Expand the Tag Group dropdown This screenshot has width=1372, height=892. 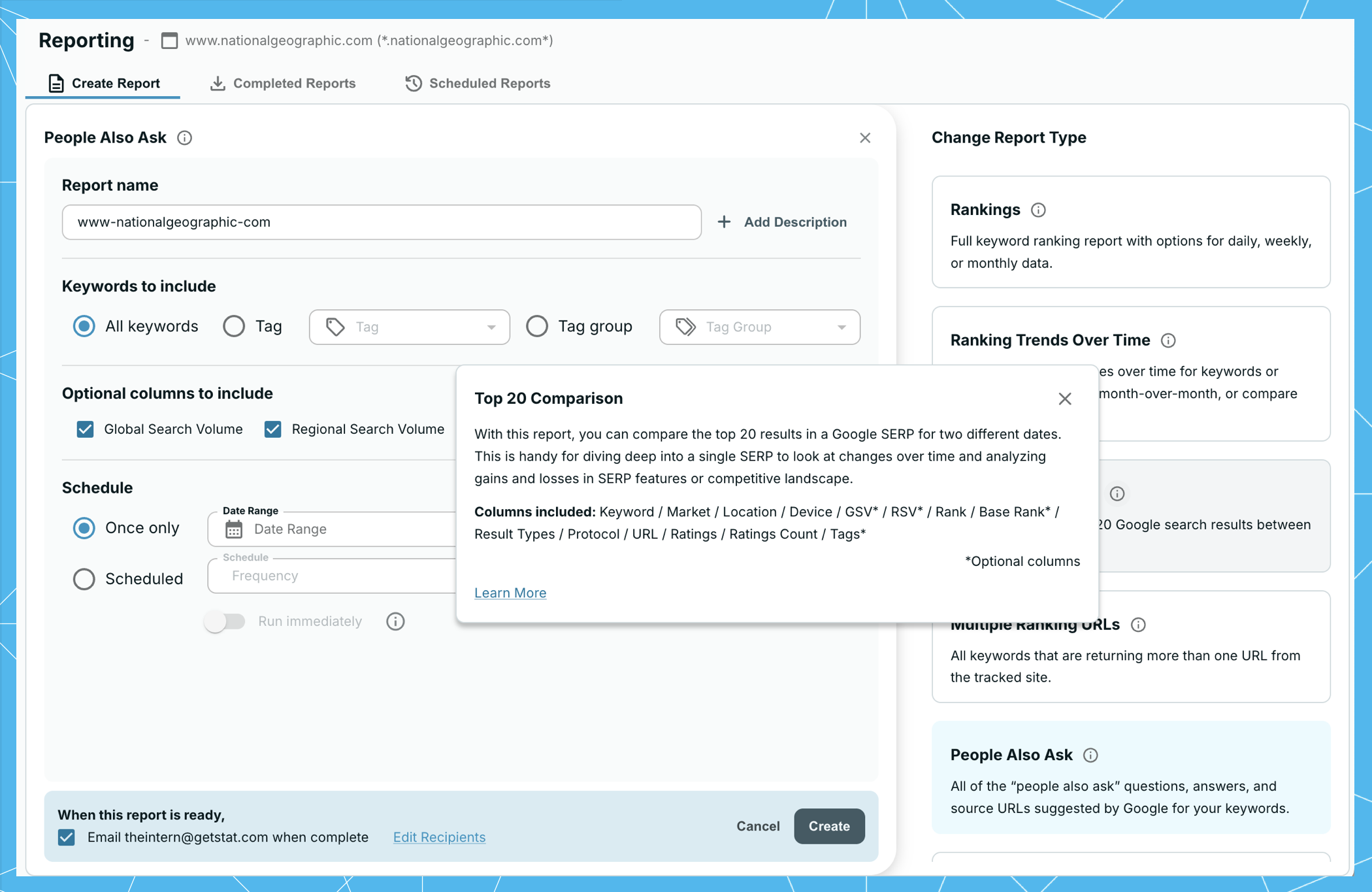(x=759, y=327)
